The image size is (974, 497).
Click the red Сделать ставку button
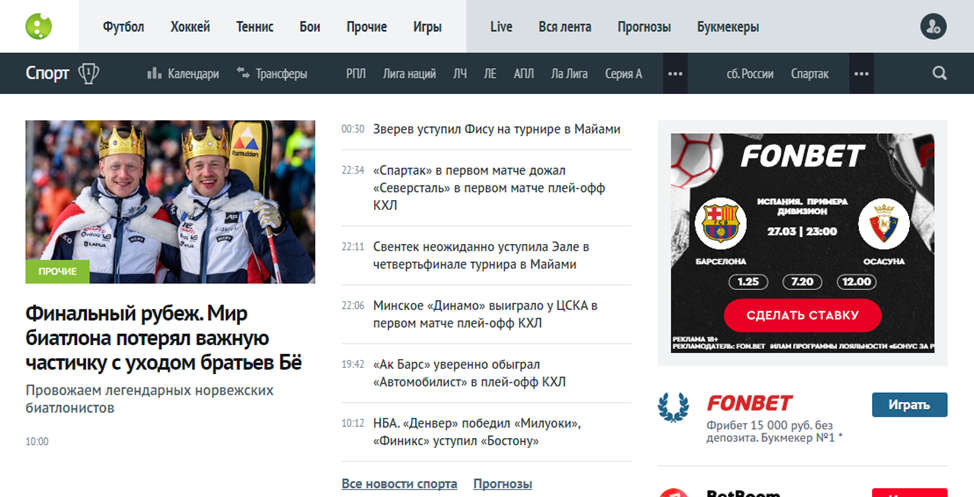(x=802, y=315)
